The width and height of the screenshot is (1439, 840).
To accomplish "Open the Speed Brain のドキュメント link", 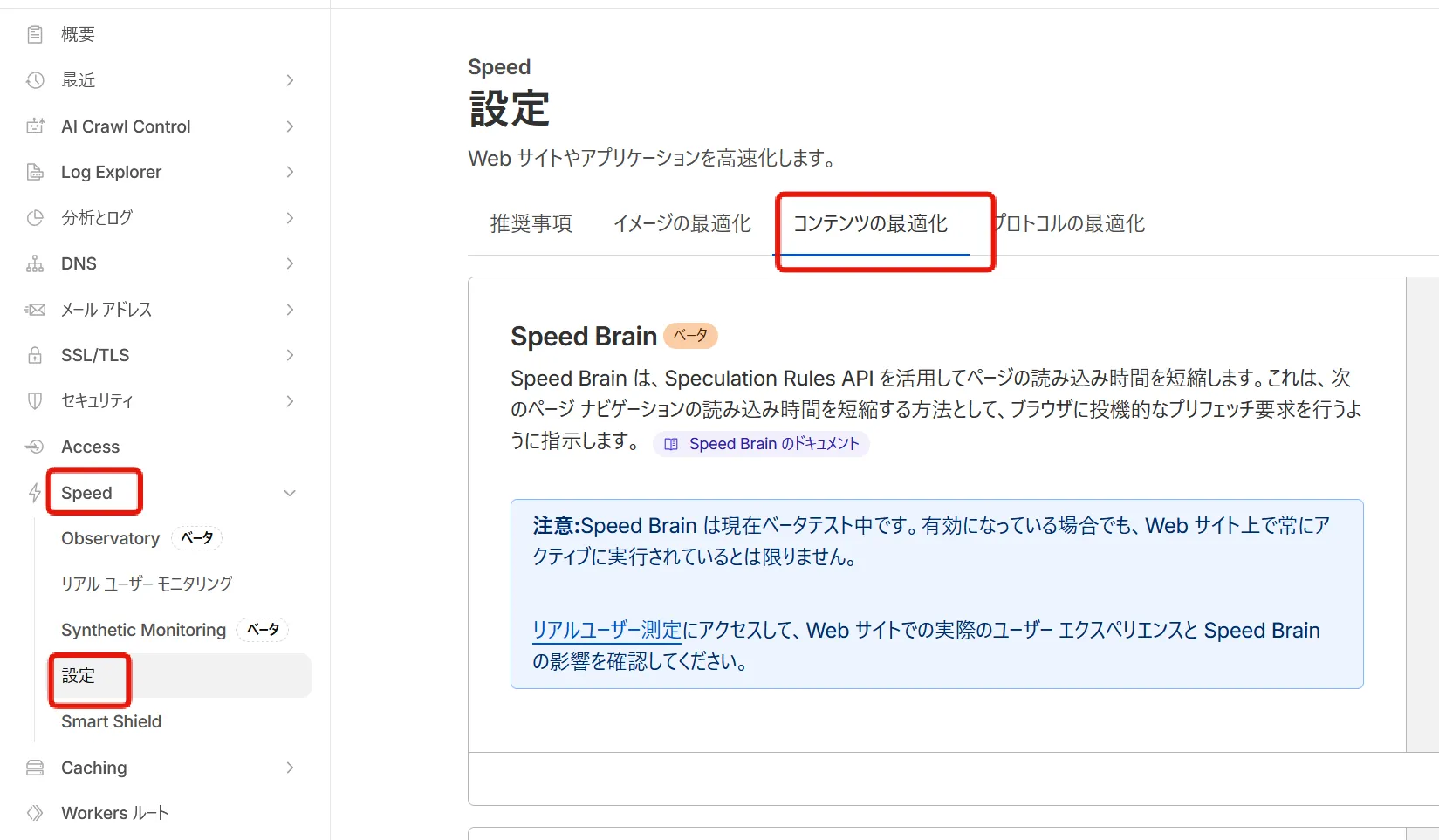I will [x=762, y=444].
